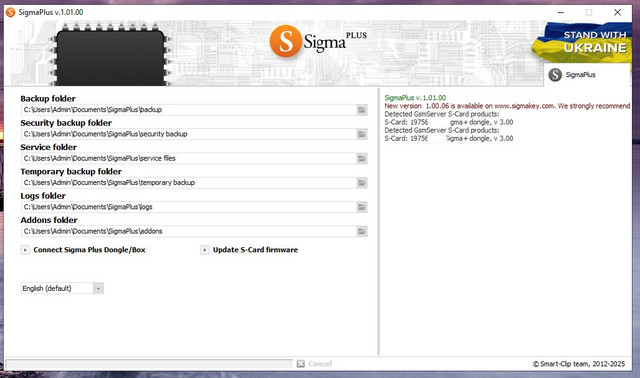
Task: Edit the Addons folder path field
Action: point(189,231)
